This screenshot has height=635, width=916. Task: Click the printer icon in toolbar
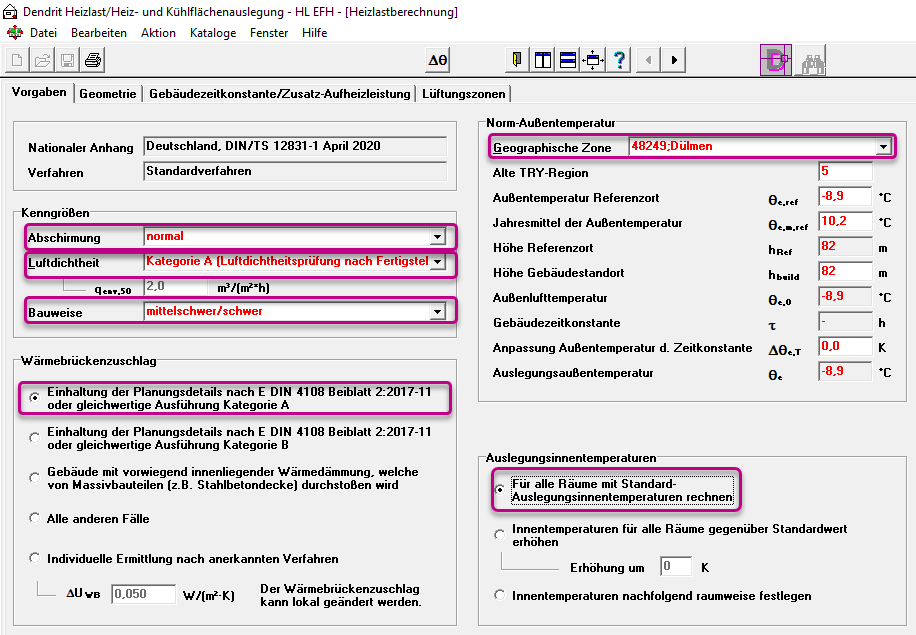click(93, 60)
